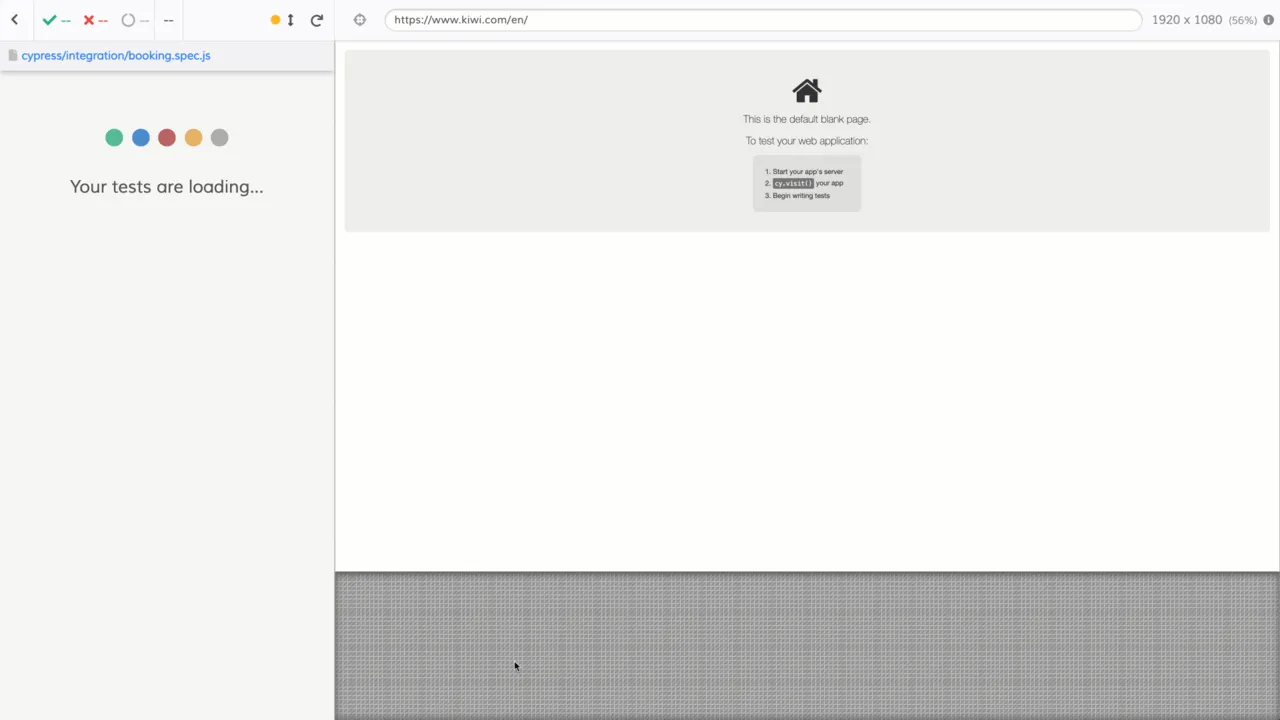1280x720 pixels.
Task: Click the highlighted cy.visit() code snippet
Action: (x=793, y=183)
